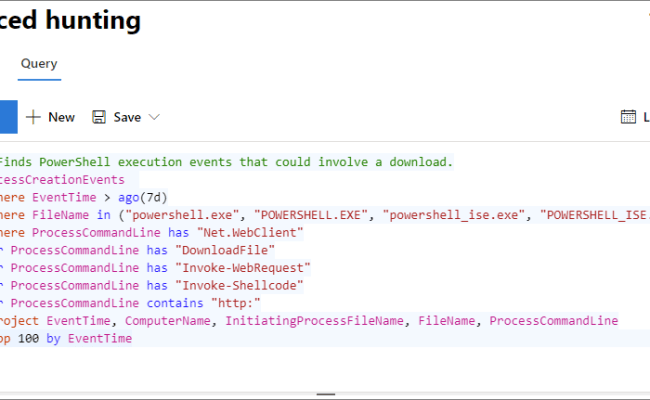Click the "Invoke-WebRequest" string
Image resolution: width=650 pixels, height=400 pixels.
pos(243,268)
